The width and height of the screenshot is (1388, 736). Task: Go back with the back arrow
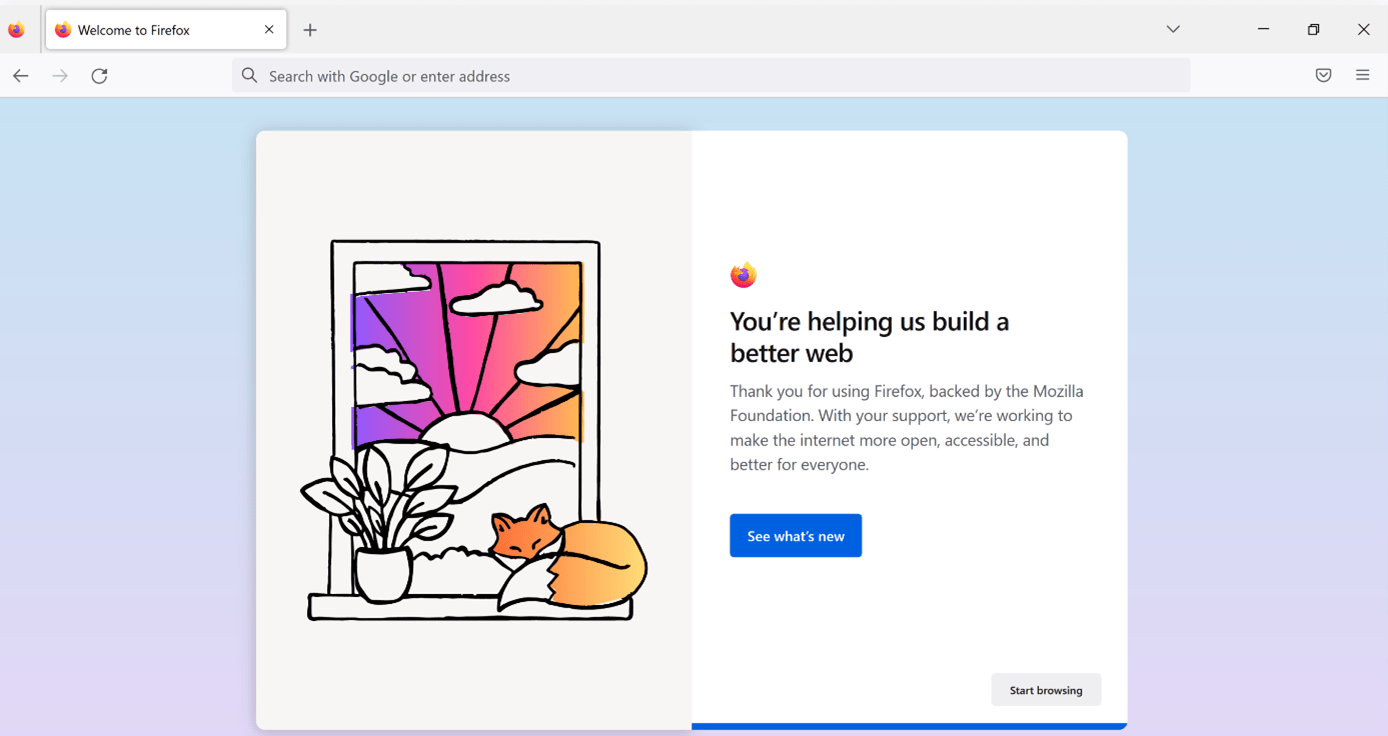click(x=21, y=76)
